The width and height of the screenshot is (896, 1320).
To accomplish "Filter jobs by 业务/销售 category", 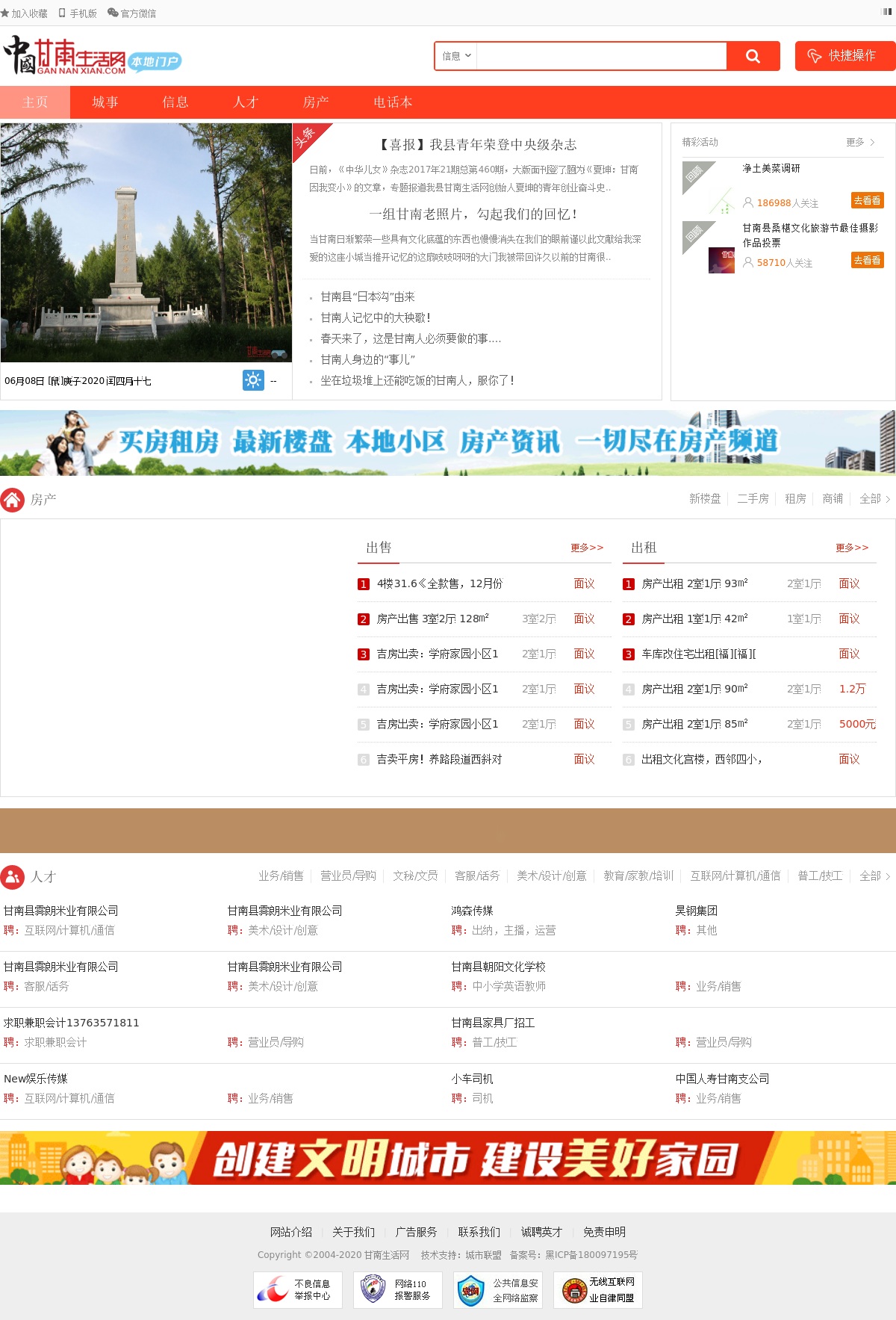I will pyautogui.click(x=281, y=876).
